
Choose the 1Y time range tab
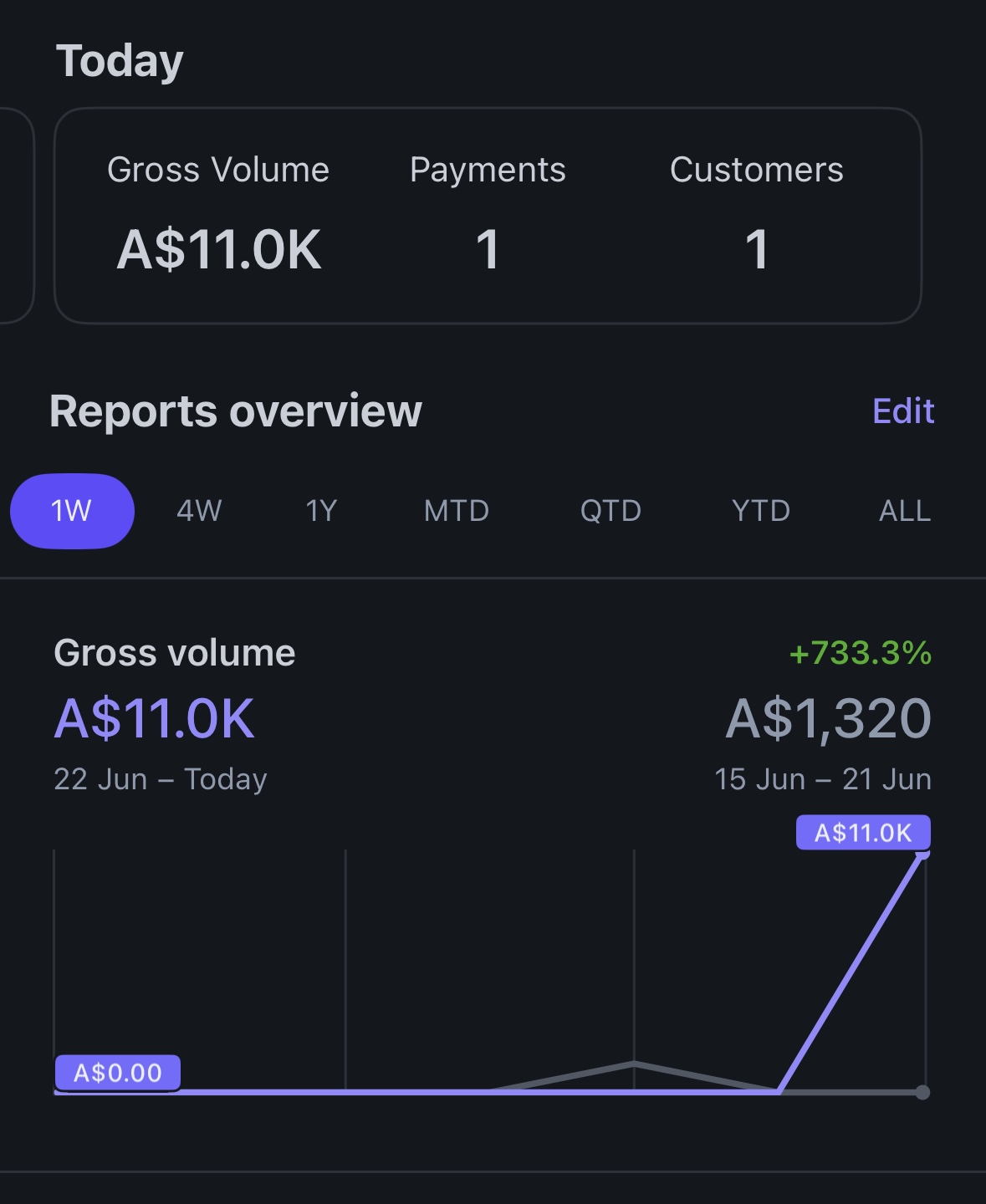pos(321,511)
